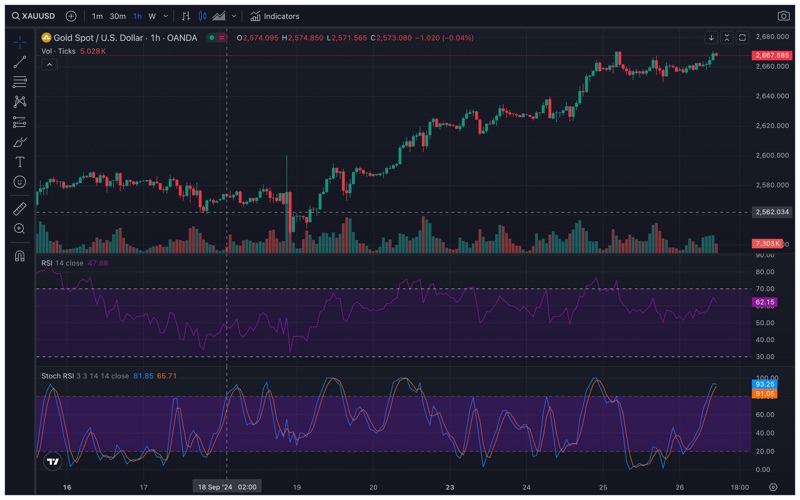Switch chart style to candlesticks
Viewport: 800px width, 500px height.
click(x=203, y=16)
